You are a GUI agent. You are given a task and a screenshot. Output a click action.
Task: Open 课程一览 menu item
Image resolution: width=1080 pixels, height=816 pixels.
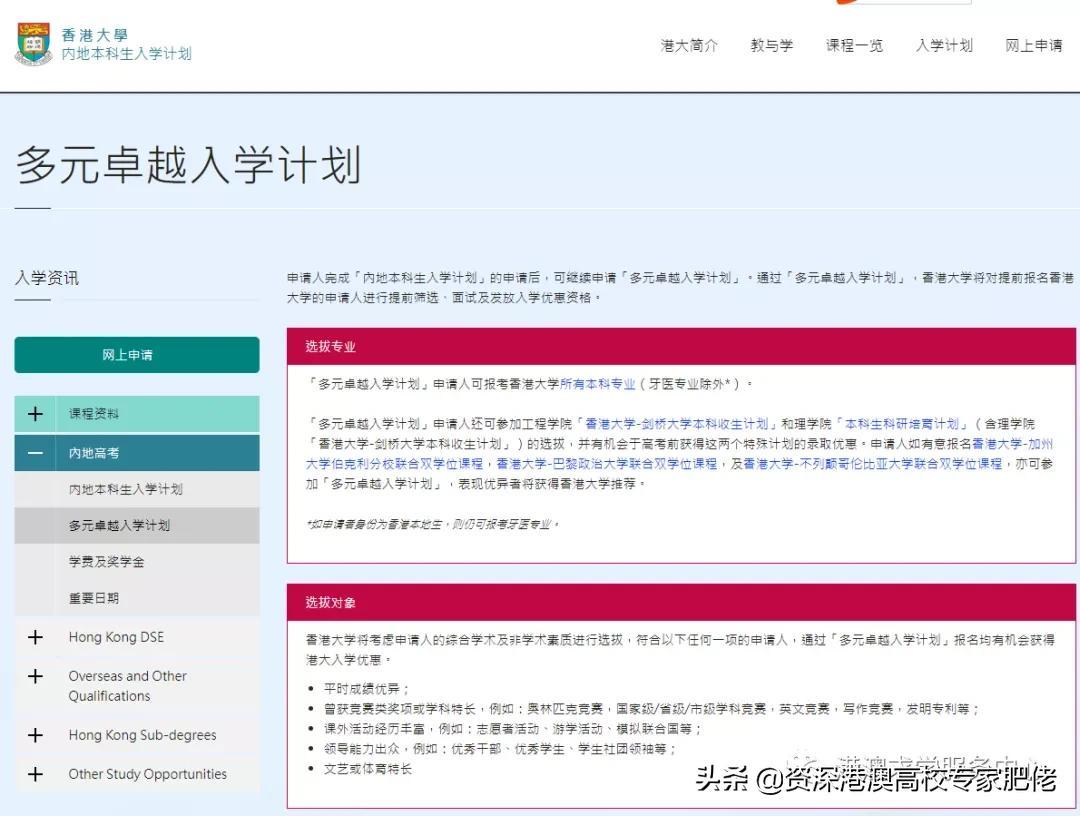[854, 45]
